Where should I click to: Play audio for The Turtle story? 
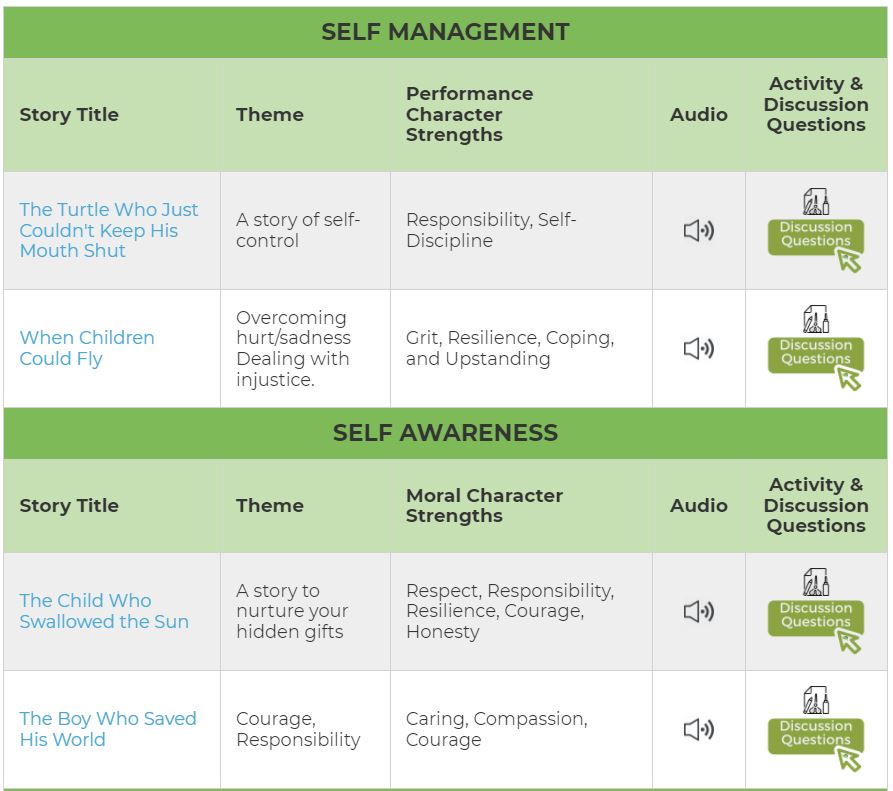coord(698,231)
